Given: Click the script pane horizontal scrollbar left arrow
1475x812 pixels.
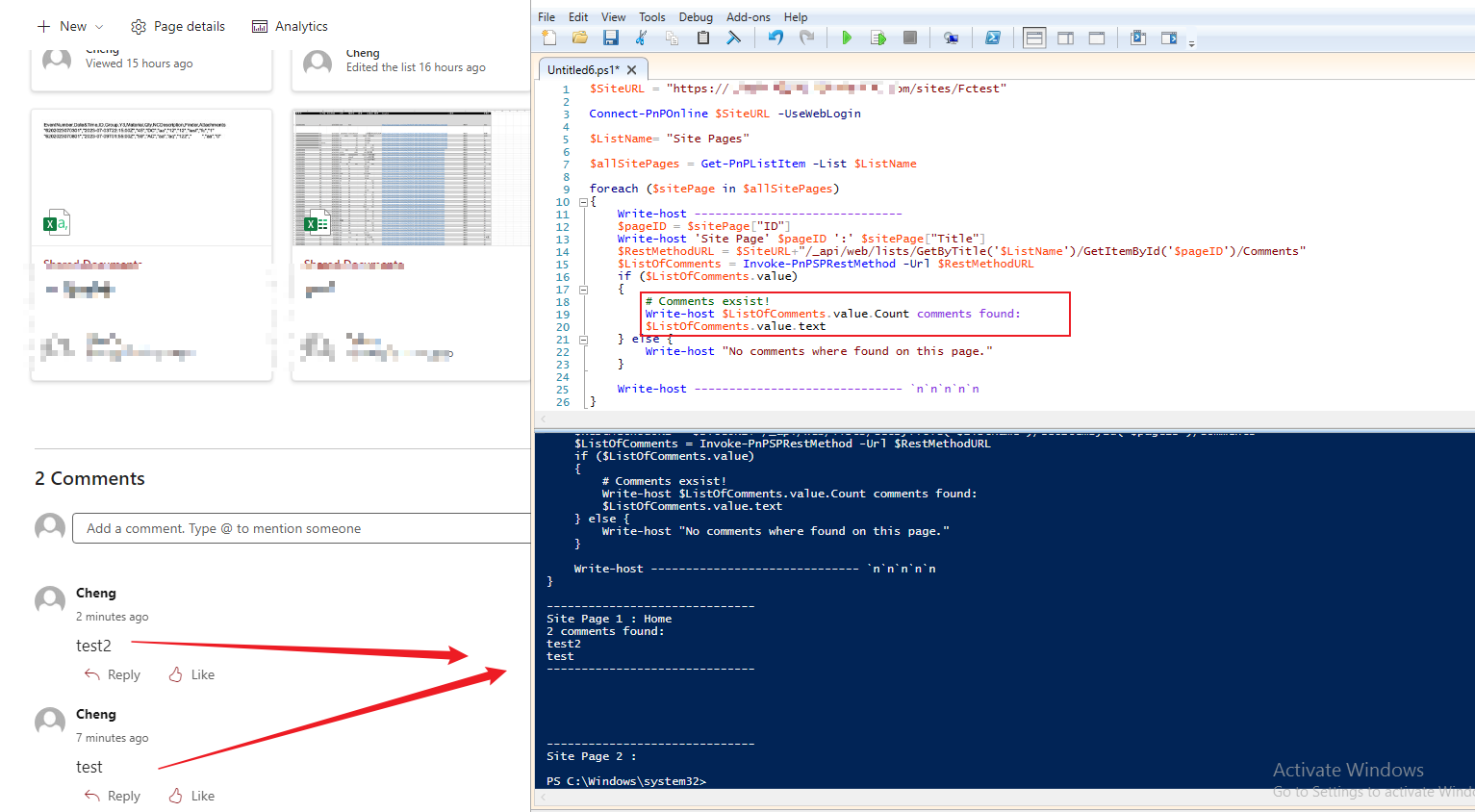Looking at the screenshot, I should pyautogui.click(x=543, y=419).
